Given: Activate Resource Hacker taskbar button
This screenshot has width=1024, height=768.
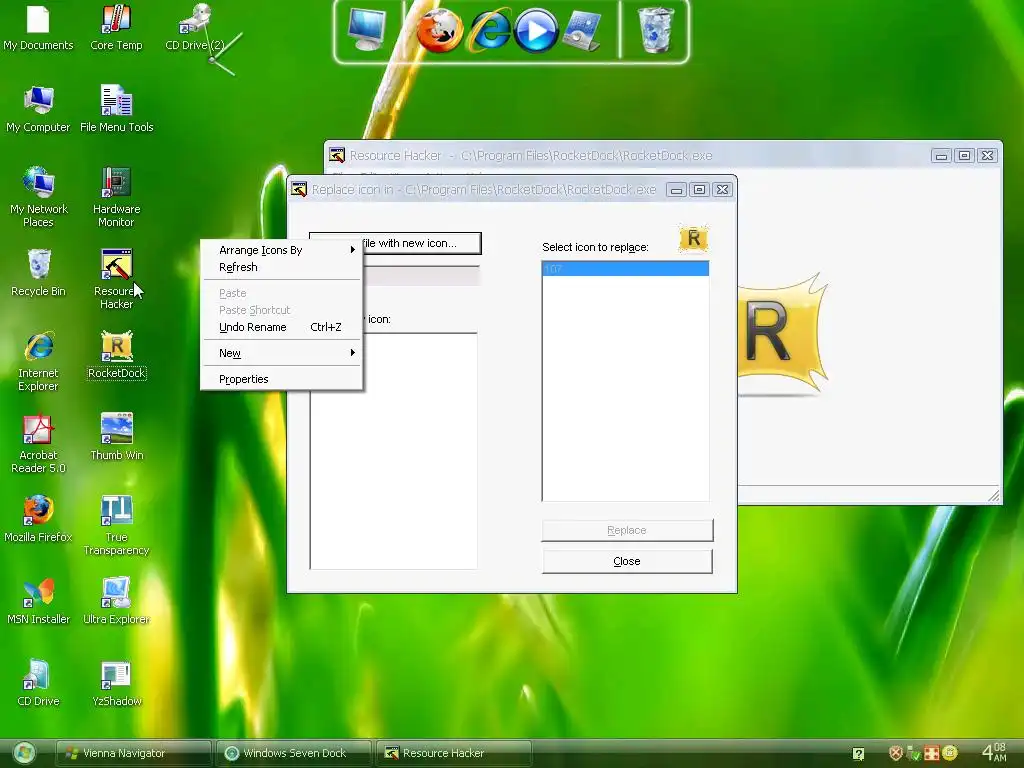Looking at the screenshot, I should [453, 753].
